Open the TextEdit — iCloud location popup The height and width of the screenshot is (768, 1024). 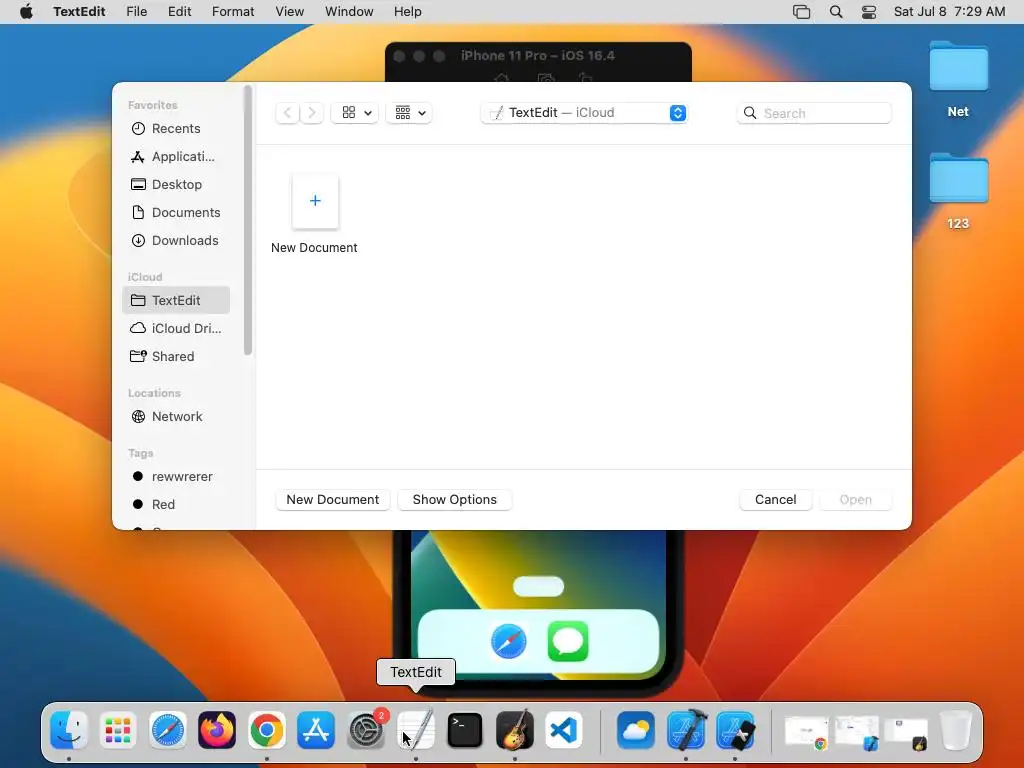click(x=584, y=113)
